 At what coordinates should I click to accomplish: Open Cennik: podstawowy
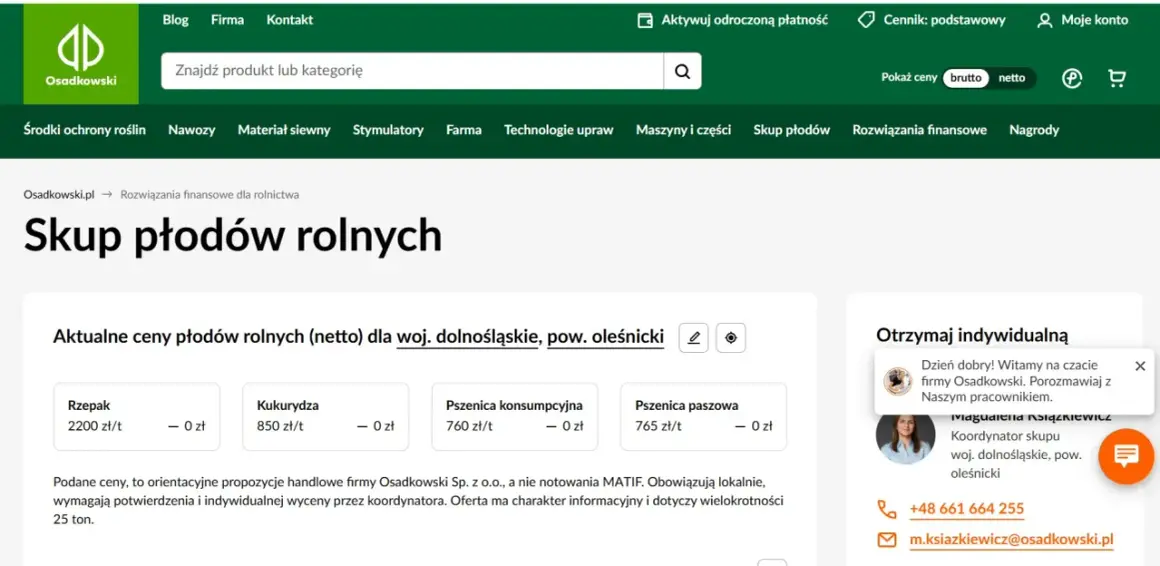tap(945, 20)
